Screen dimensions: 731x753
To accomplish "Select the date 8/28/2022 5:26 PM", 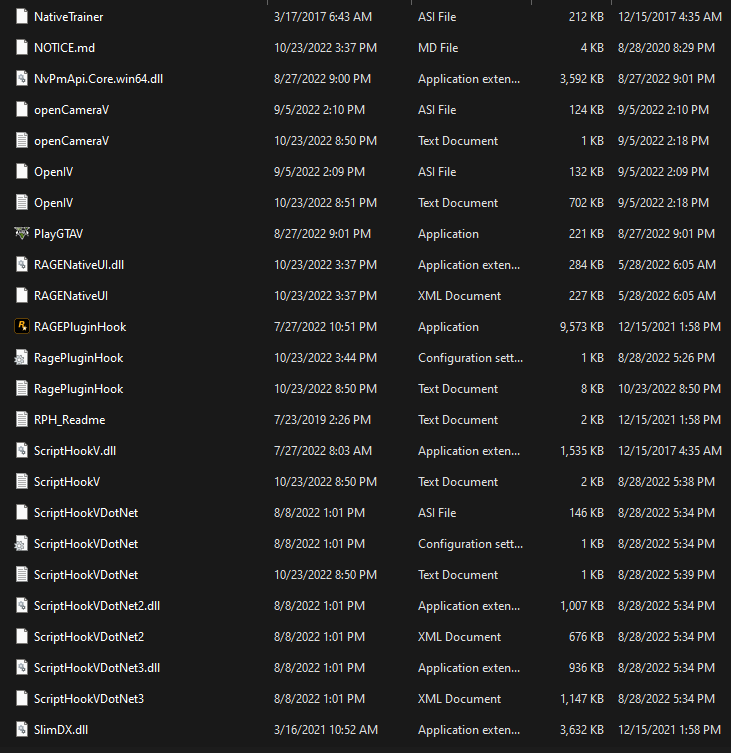I will (666, 358).
